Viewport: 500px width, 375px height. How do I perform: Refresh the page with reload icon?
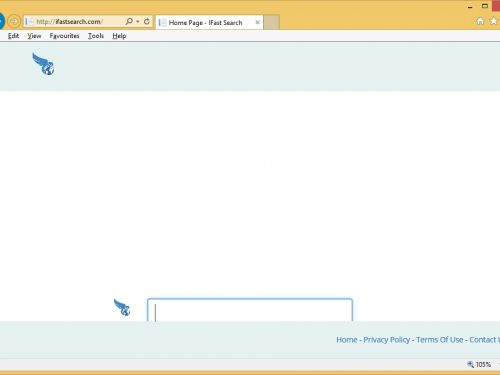tap(147, 22)
